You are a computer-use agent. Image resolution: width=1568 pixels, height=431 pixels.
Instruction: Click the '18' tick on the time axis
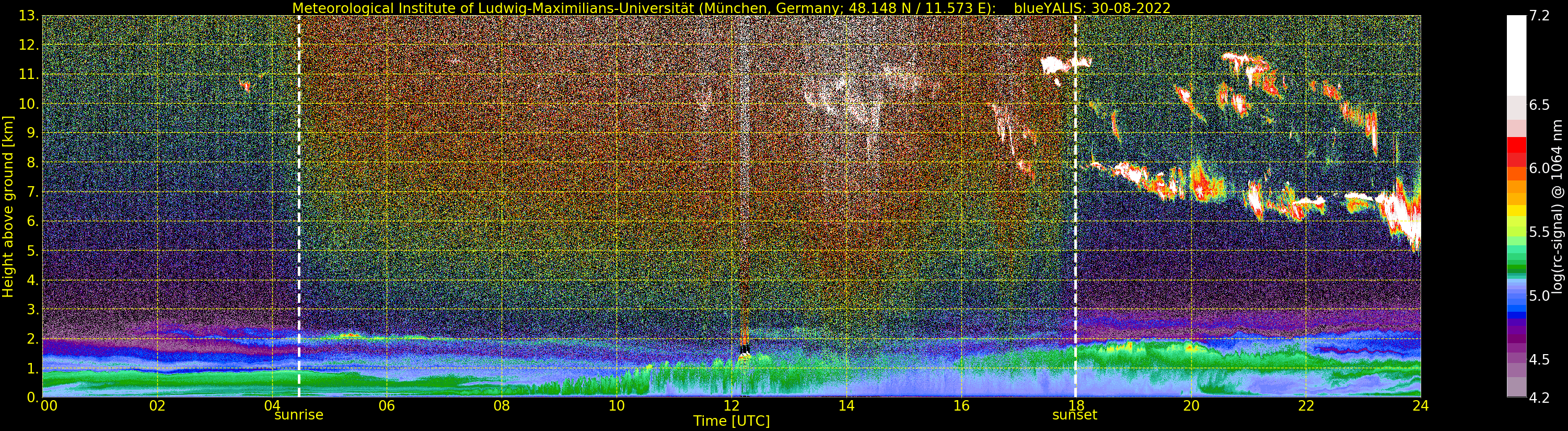[x=1076, y=405]
